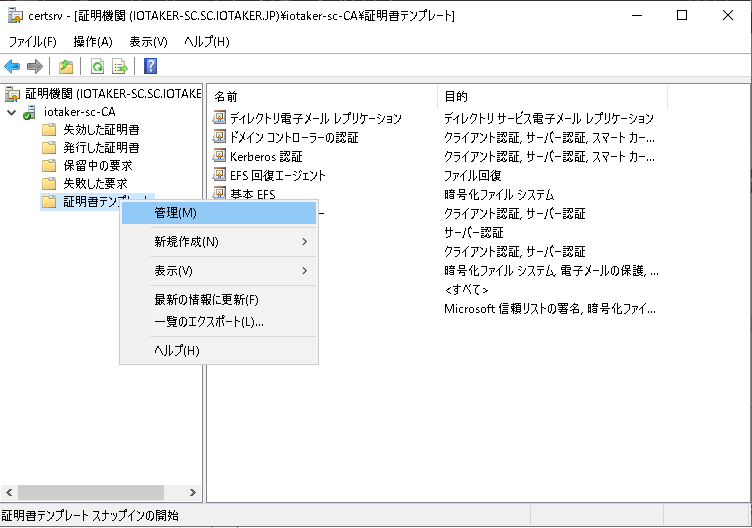The width and height of the screenshot is (752, 528).
Task: Open the 操作(A) menu in menu bar
Action: point(92,41)
